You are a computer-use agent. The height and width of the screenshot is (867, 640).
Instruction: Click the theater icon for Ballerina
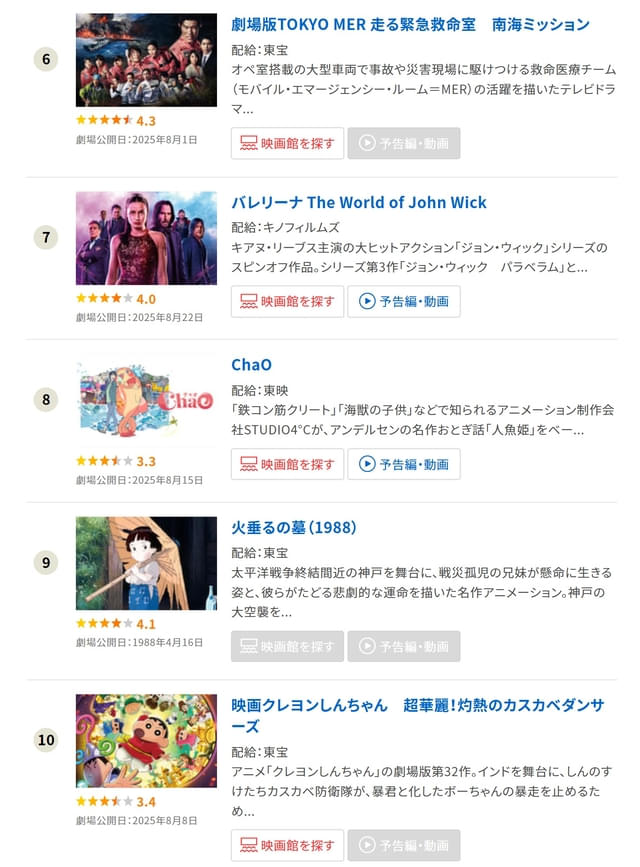point(249,301)
